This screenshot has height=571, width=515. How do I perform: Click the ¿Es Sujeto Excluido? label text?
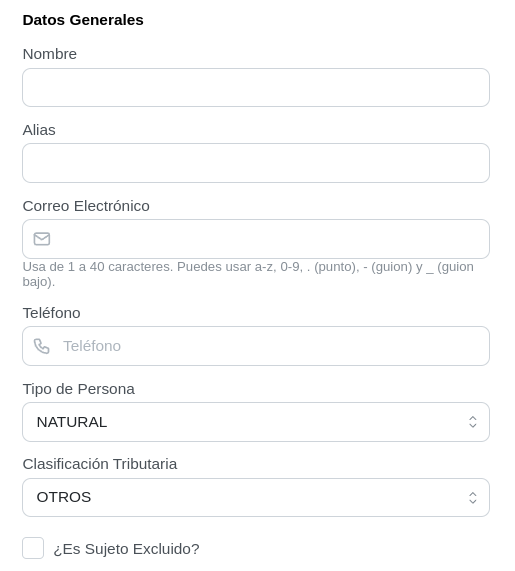coord(126,549)
